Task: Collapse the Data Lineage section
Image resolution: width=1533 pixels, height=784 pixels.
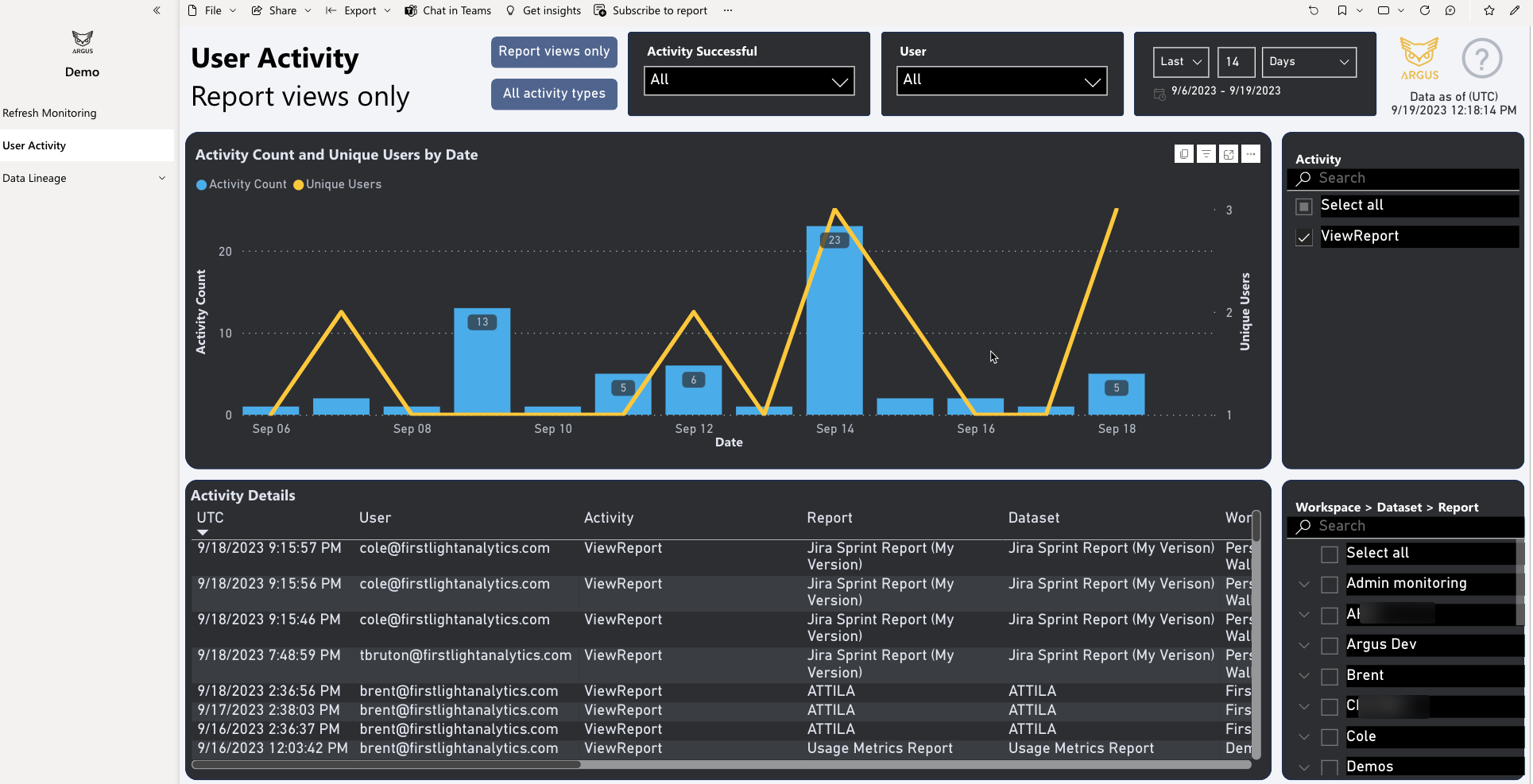Action: click(x=162, y=177)
